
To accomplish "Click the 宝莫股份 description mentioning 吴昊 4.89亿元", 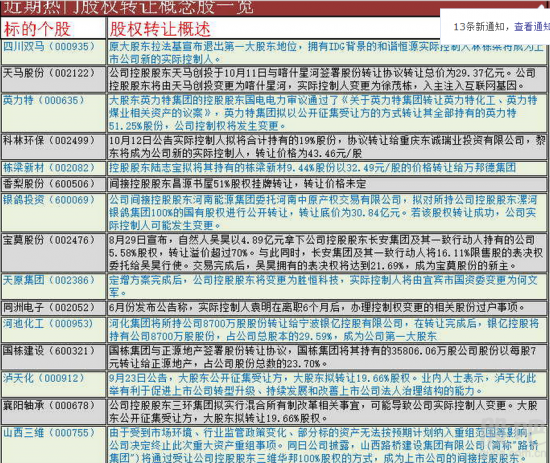I will point(326,253).
